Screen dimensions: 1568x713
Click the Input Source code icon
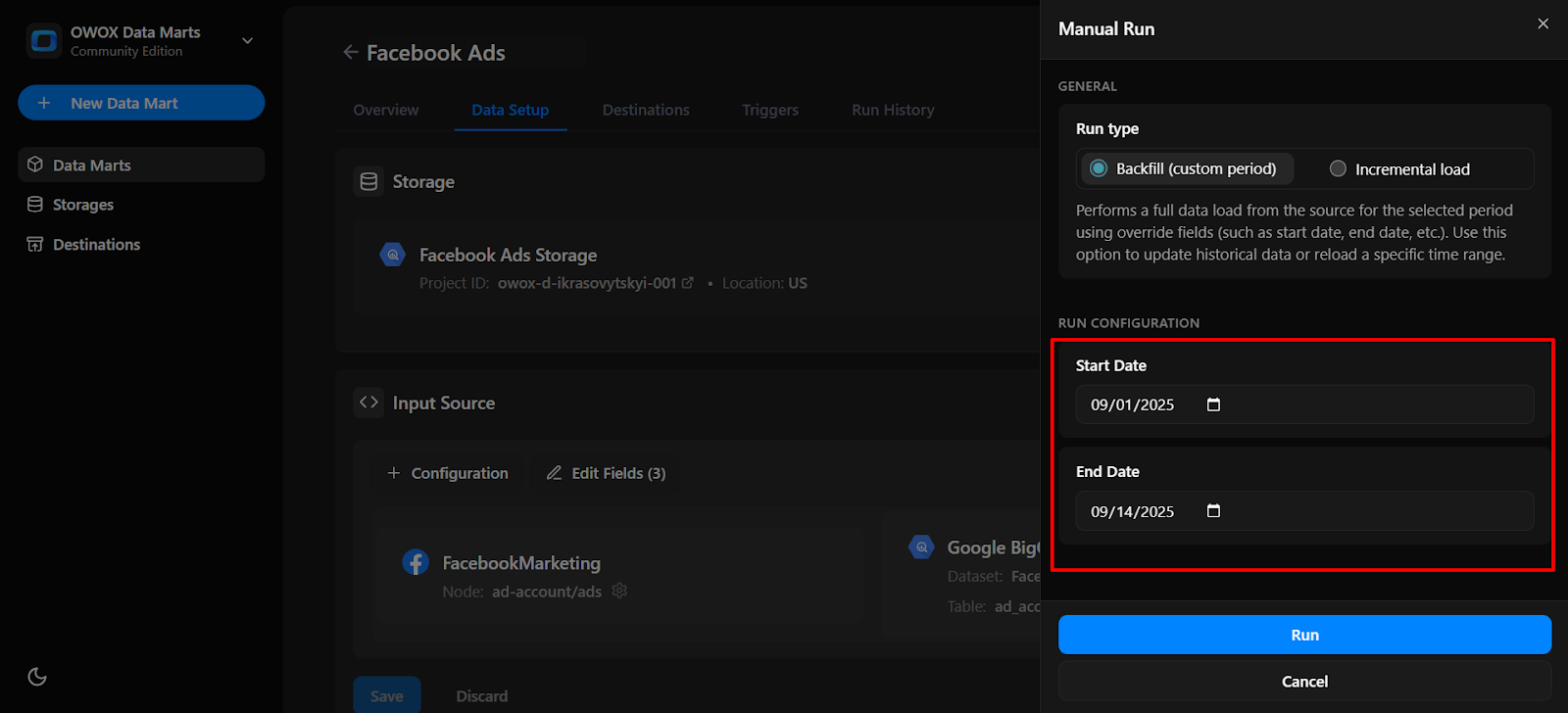point(368,403)
